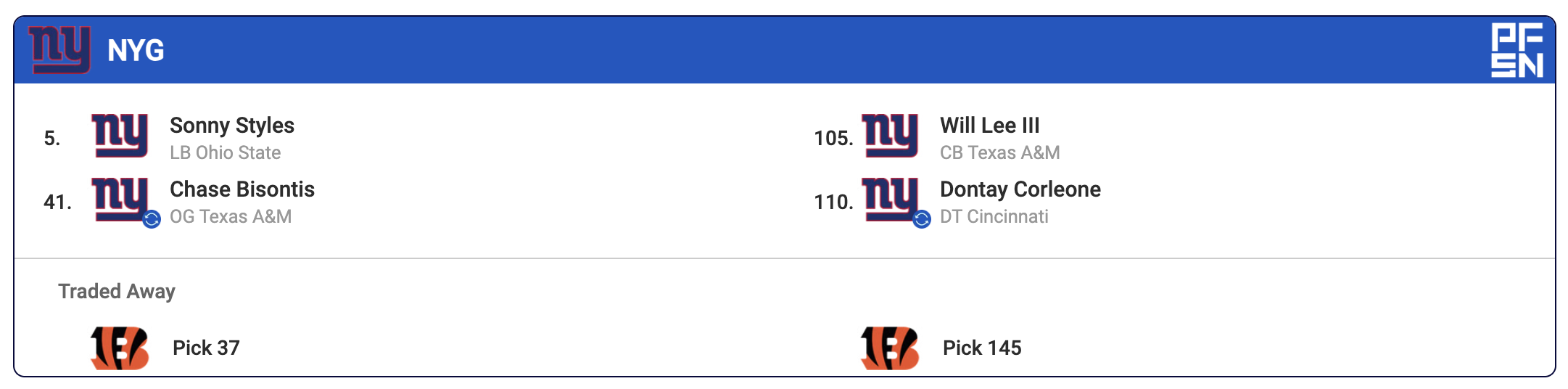Click the Giants logo beside Chase Bisontis
This screenshot has width=1568, height=389.
coord(120,199)
